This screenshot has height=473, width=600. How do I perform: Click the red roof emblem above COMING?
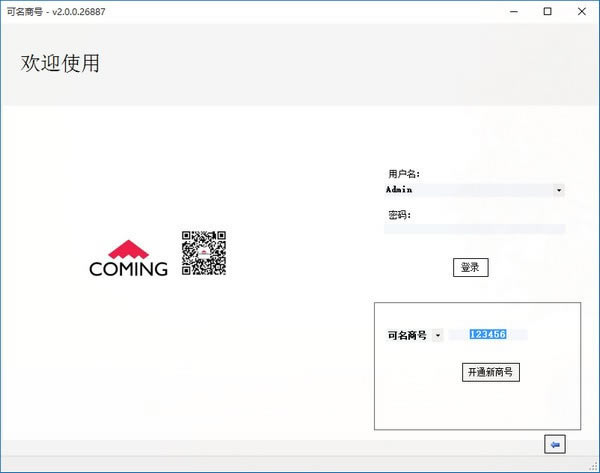[x=128, y=249]
